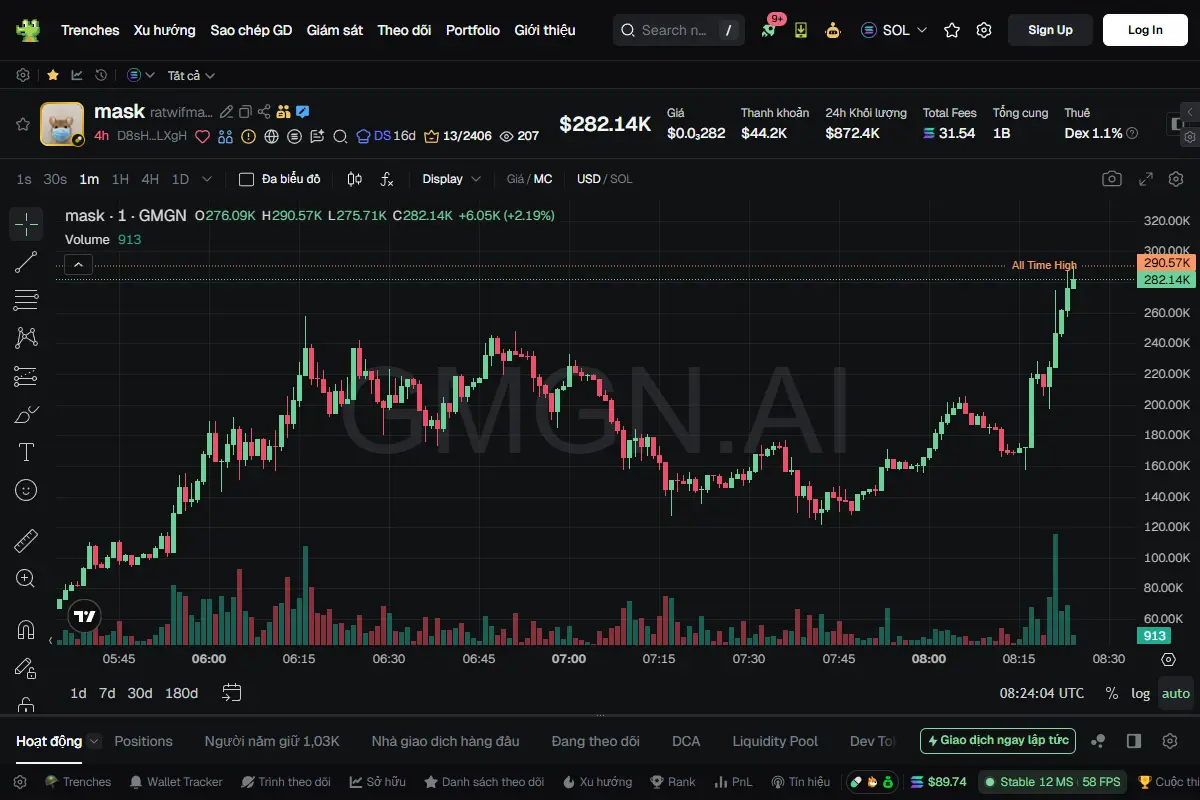
Task: Open the warning info icon for mask
Action: pos(248,136)
